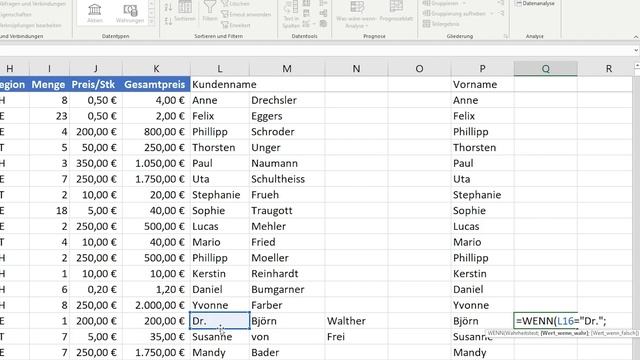This screenshot has height=360, width=640.
Task: Open the Gliederung dialog launcher
Action: (506, 36)
